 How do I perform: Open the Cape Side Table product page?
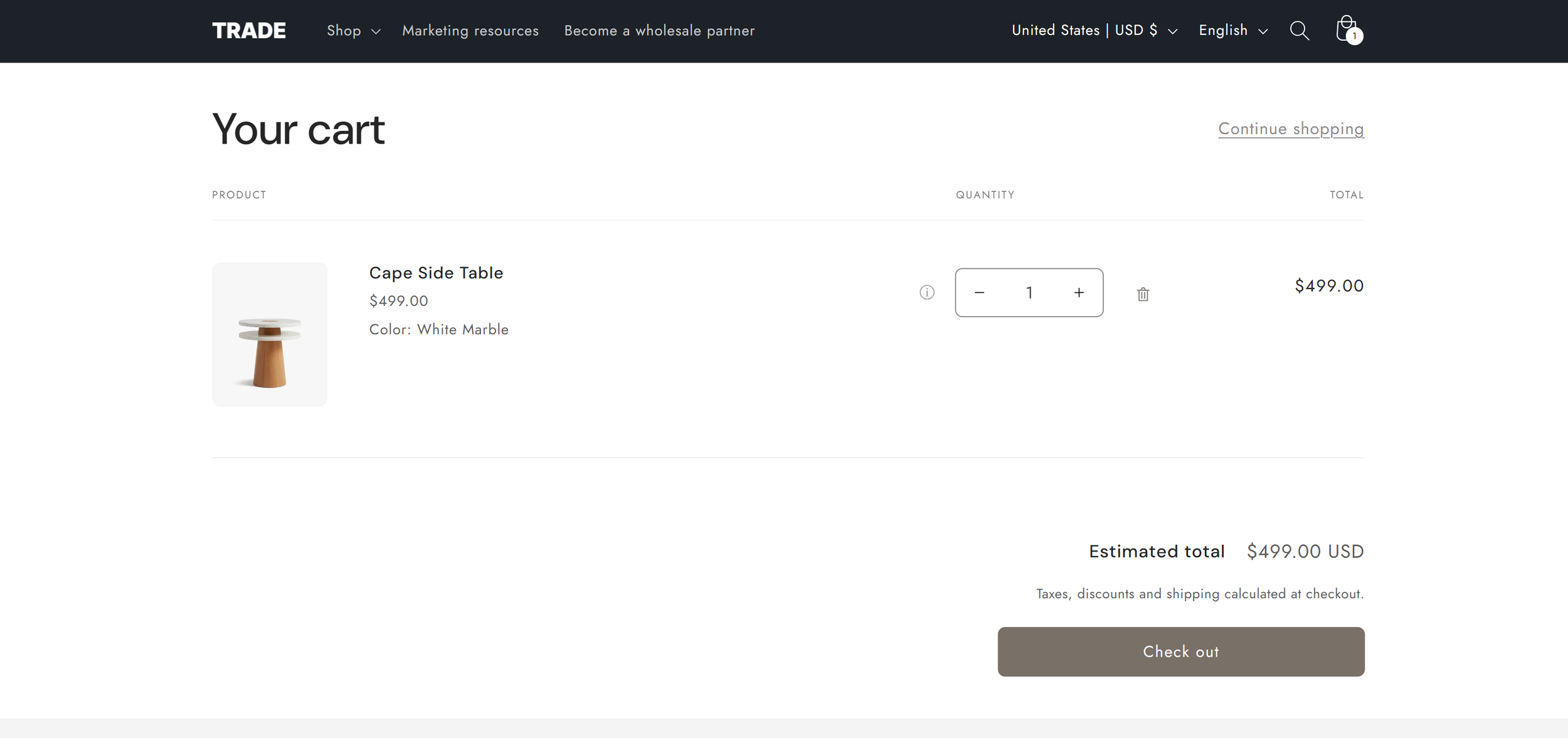pos(436,272)
